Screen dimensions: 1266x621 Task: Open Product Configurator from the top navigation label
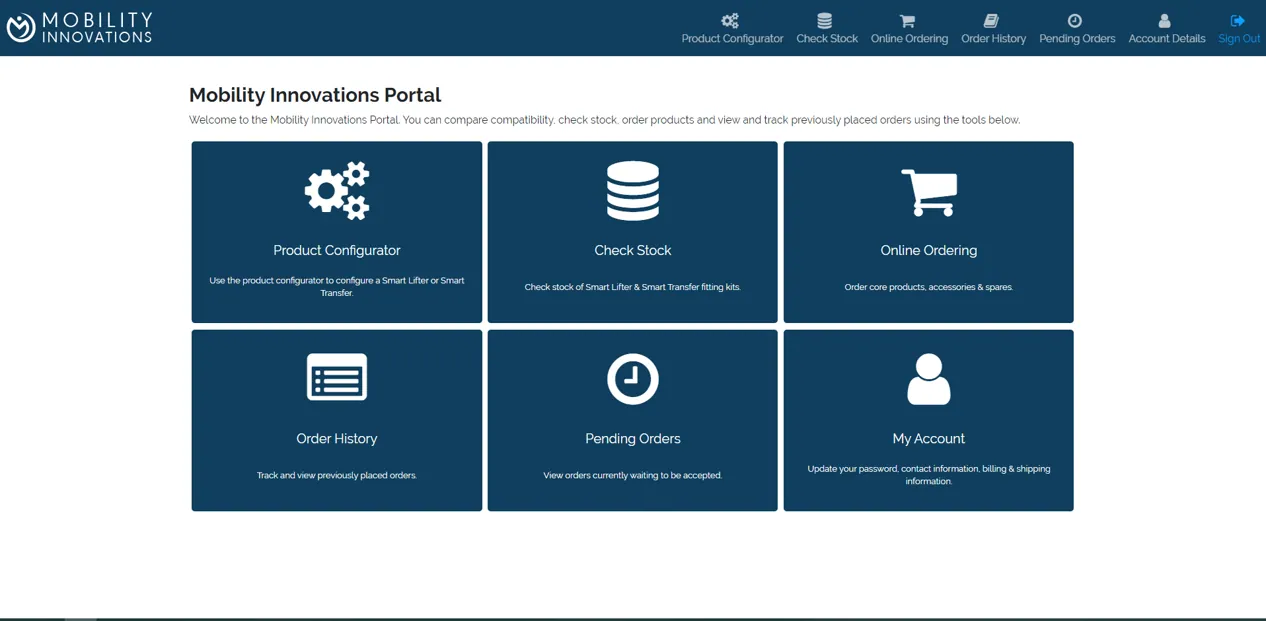click(x=732, y=39)
